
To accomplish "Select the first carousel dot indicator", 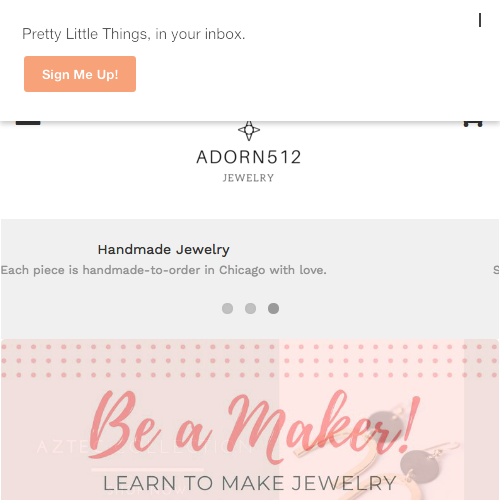I will 227,308.
